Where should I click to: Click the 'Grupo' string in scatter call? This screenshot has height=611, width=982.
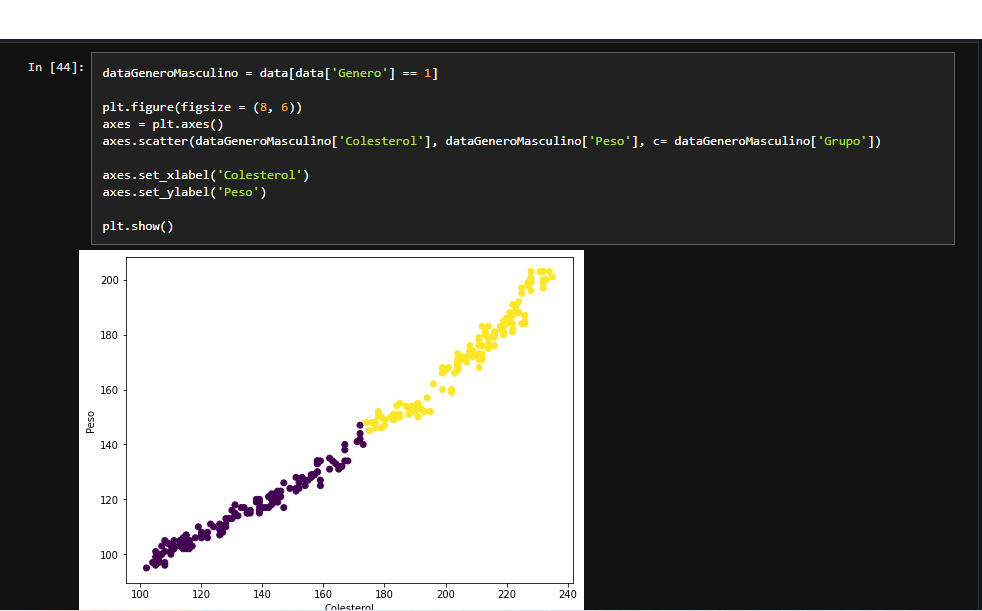coord(842,141)
